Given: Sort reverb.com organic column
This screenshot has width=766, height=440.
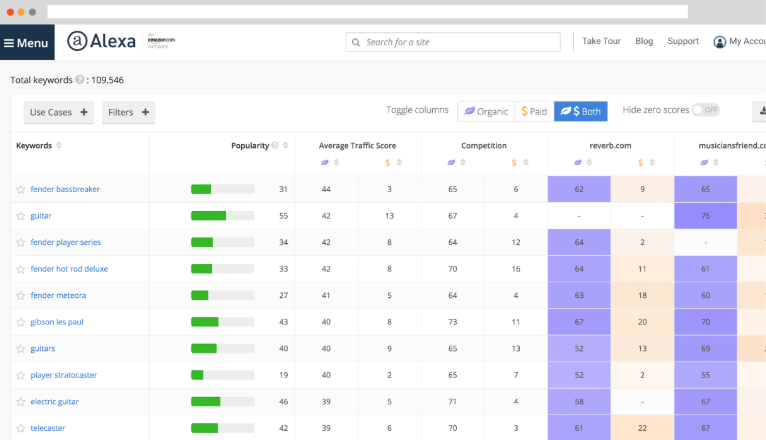Looking at the screenshot, I should point(589,163).
